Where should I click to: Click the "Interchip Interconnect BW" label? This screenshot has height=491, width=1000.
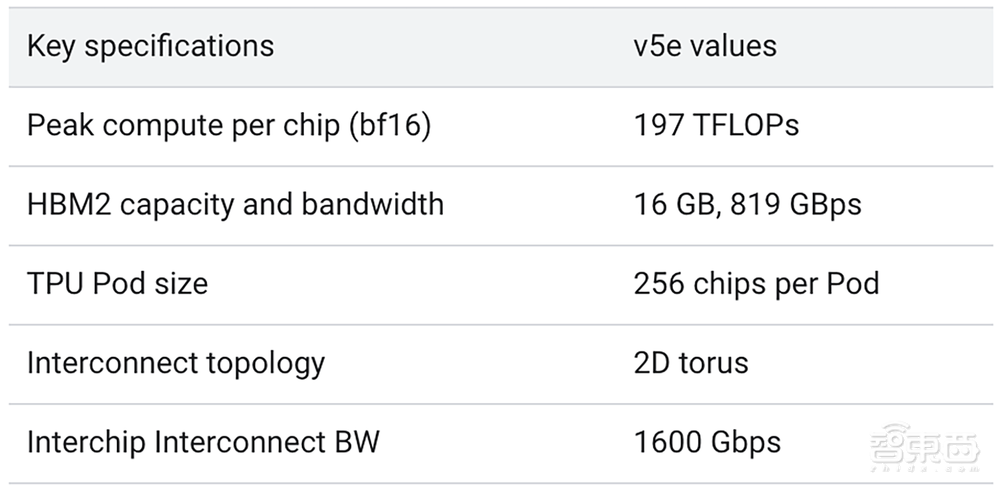(x=203, y=442)
